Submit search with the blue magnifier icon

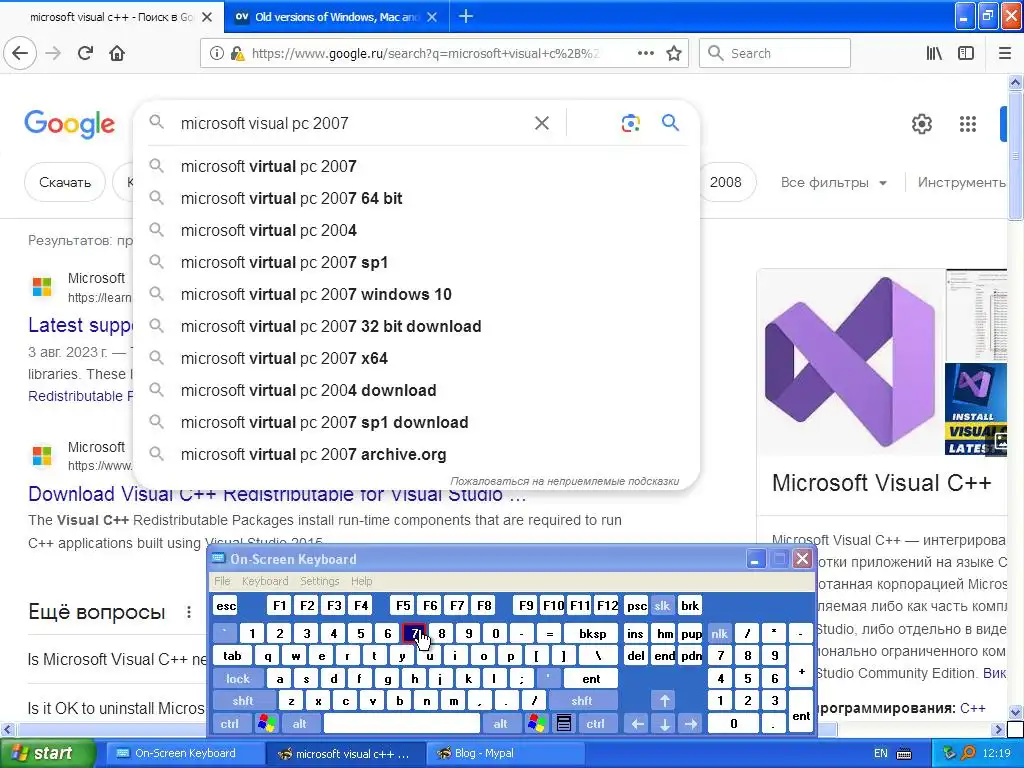(670, 122)
